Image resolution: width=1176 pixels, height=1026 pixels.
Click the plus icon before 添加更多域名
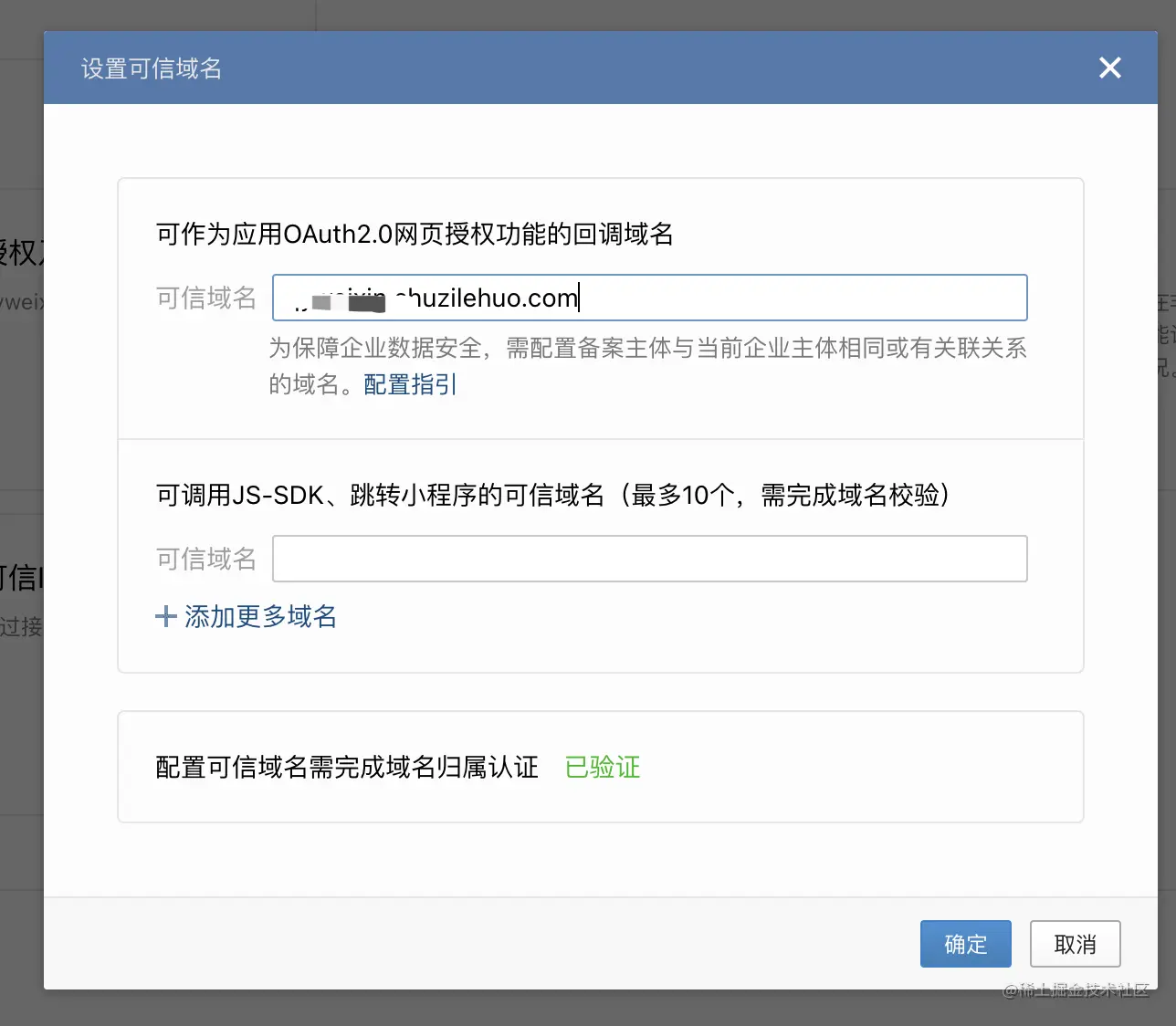tap(165, 617)
